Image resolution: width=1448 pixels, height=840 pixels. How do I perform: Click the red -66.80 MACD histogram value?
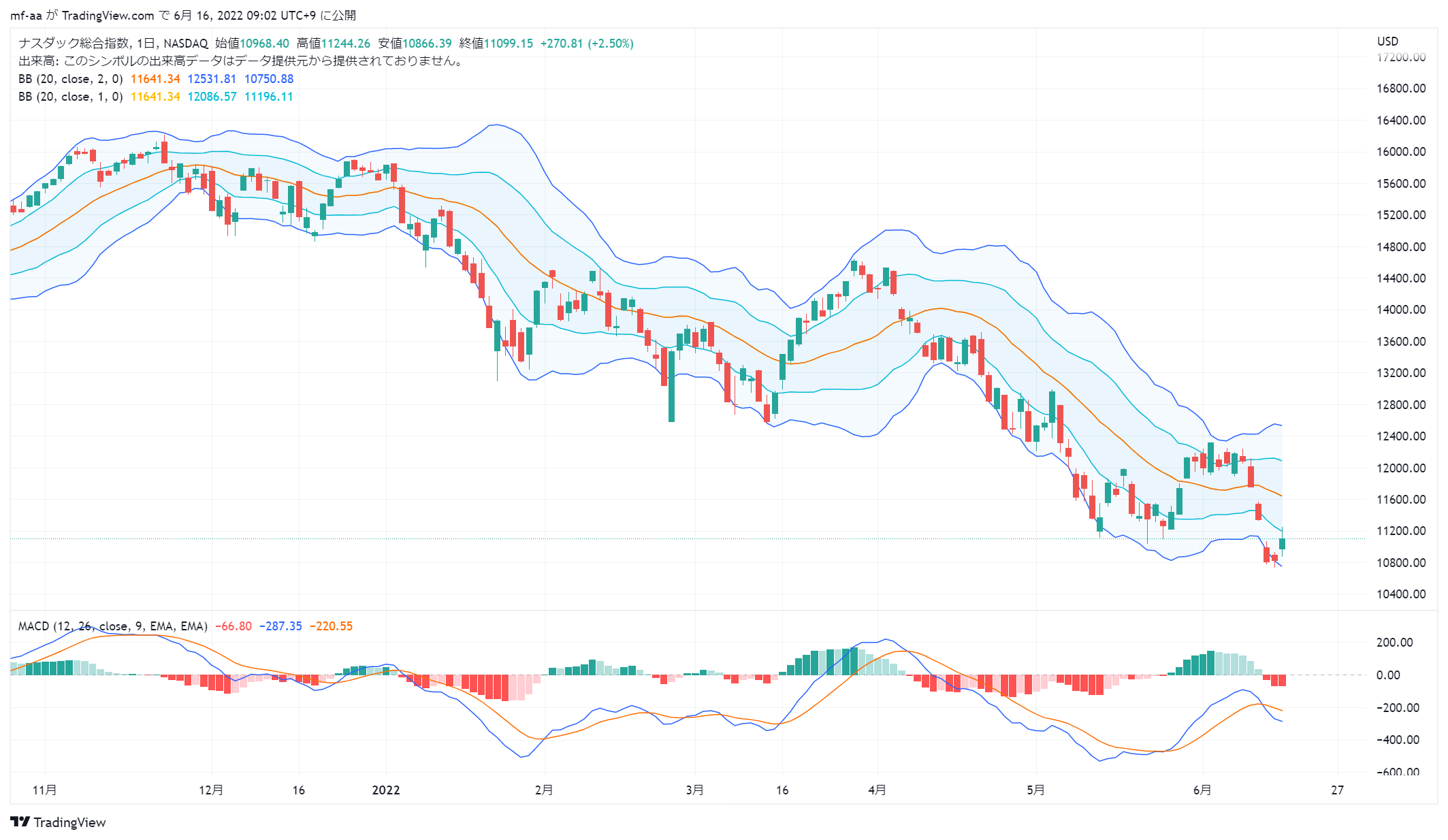pyautogui.click(x=234, y=626)
